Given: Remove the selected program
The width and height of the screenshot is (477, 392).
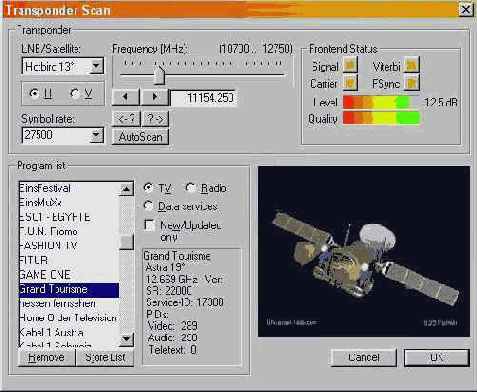Looking at the screenshot, I should click(x=47, y=358).
